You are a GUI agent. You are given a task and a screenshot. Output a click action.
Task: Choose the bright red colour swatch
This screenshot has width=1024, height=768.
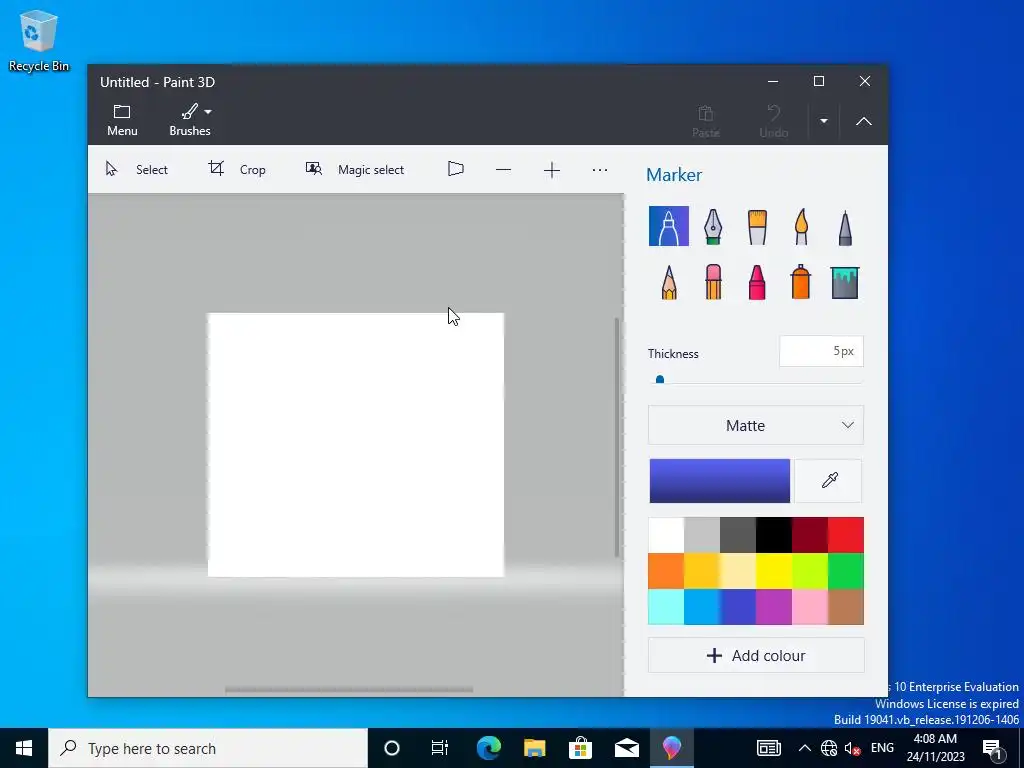click(x=846, y=535)
